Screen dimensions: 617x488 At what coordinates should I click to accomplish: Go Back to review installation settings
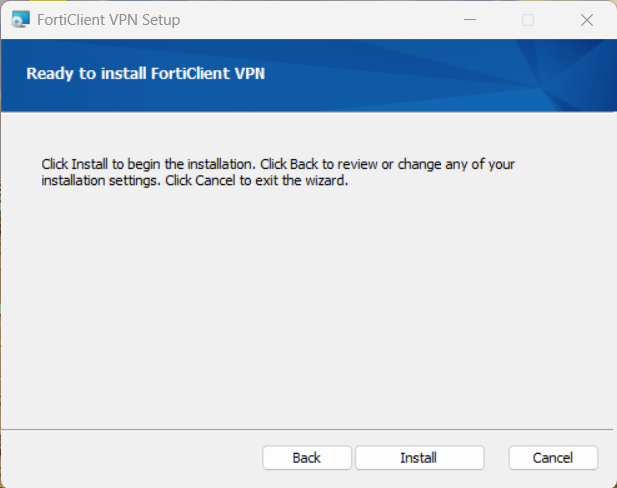click(x=307, y=458)
